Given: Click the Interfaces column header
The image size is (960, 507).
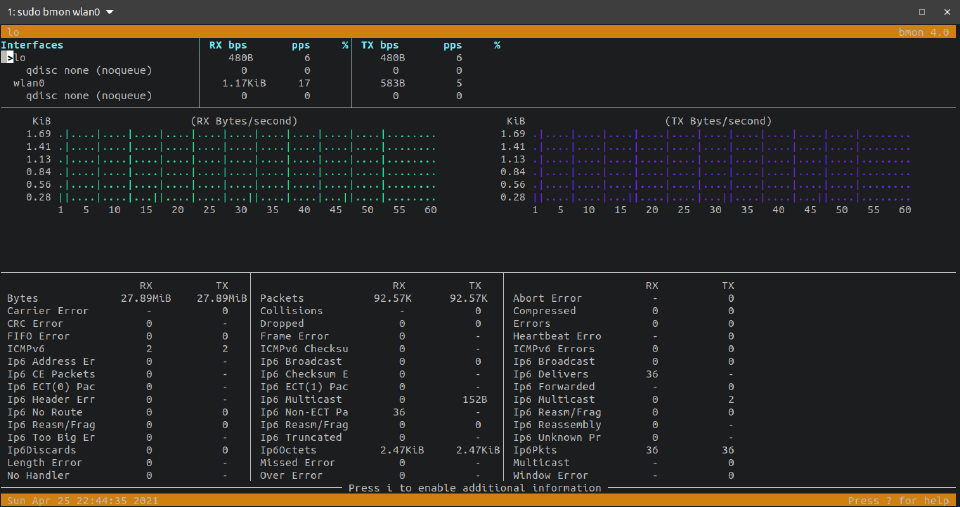Looking at the screenshot, I should [x=32, y=45].
